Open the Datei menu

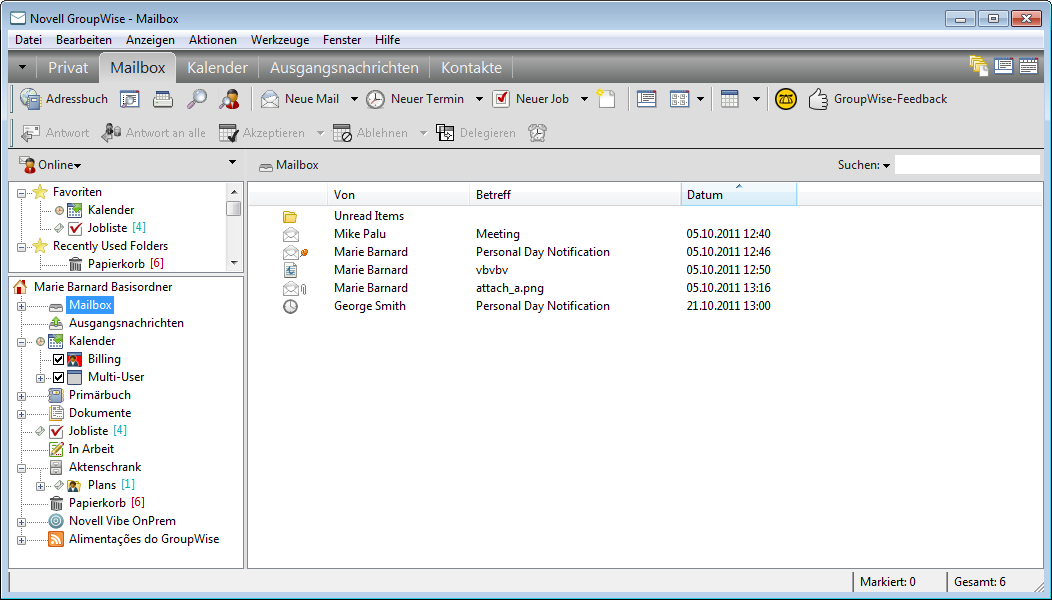pos(28,40)
